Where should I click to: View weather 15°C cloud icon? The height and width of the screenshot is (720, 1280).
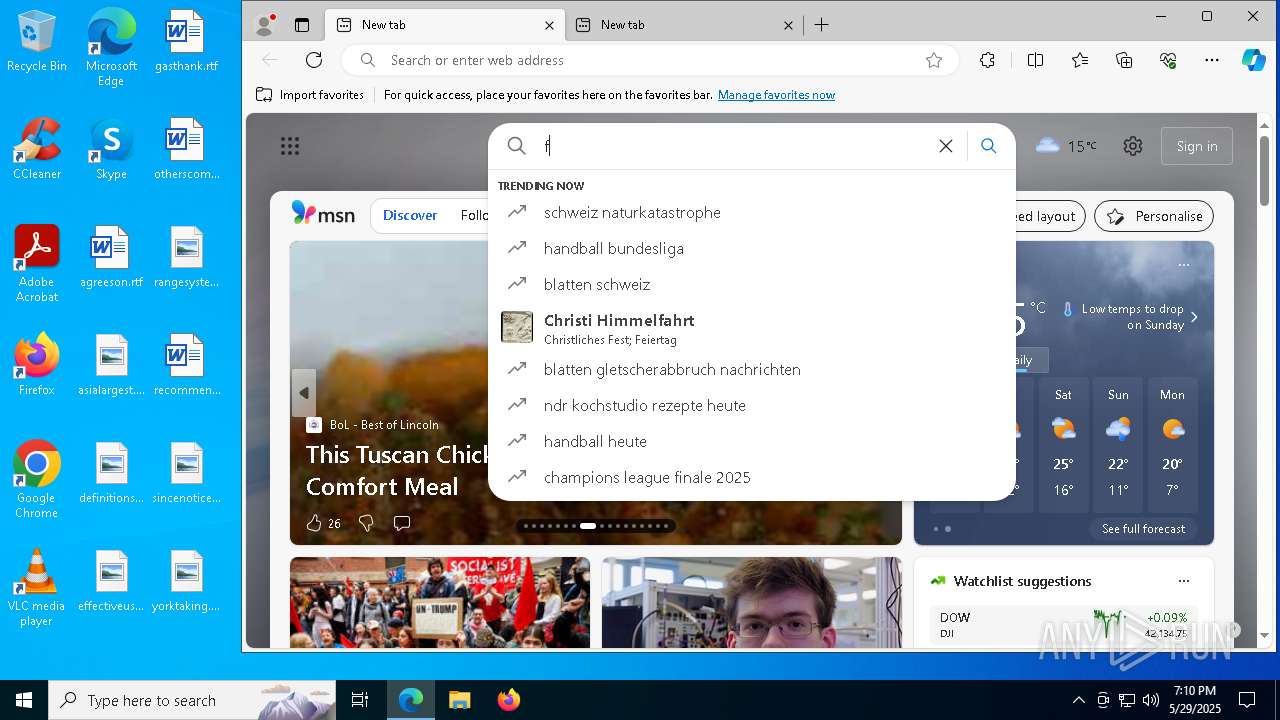(x=1066, y=146)
